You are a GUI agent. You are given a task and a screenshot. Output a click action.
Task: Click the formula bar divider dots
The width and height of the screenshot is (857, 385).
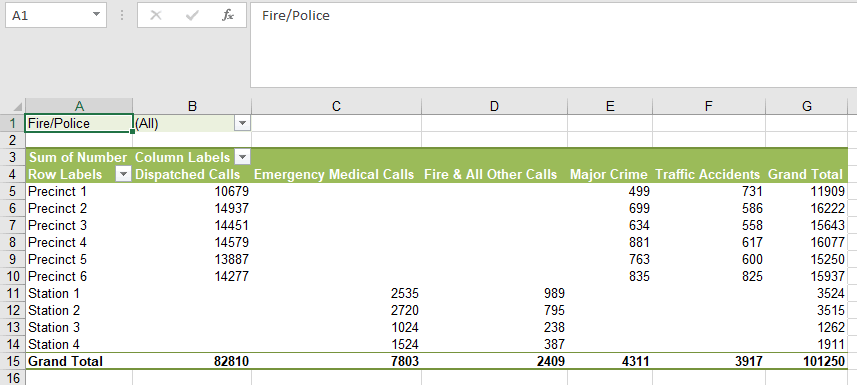pyautogui.click(x=122, y=15)
